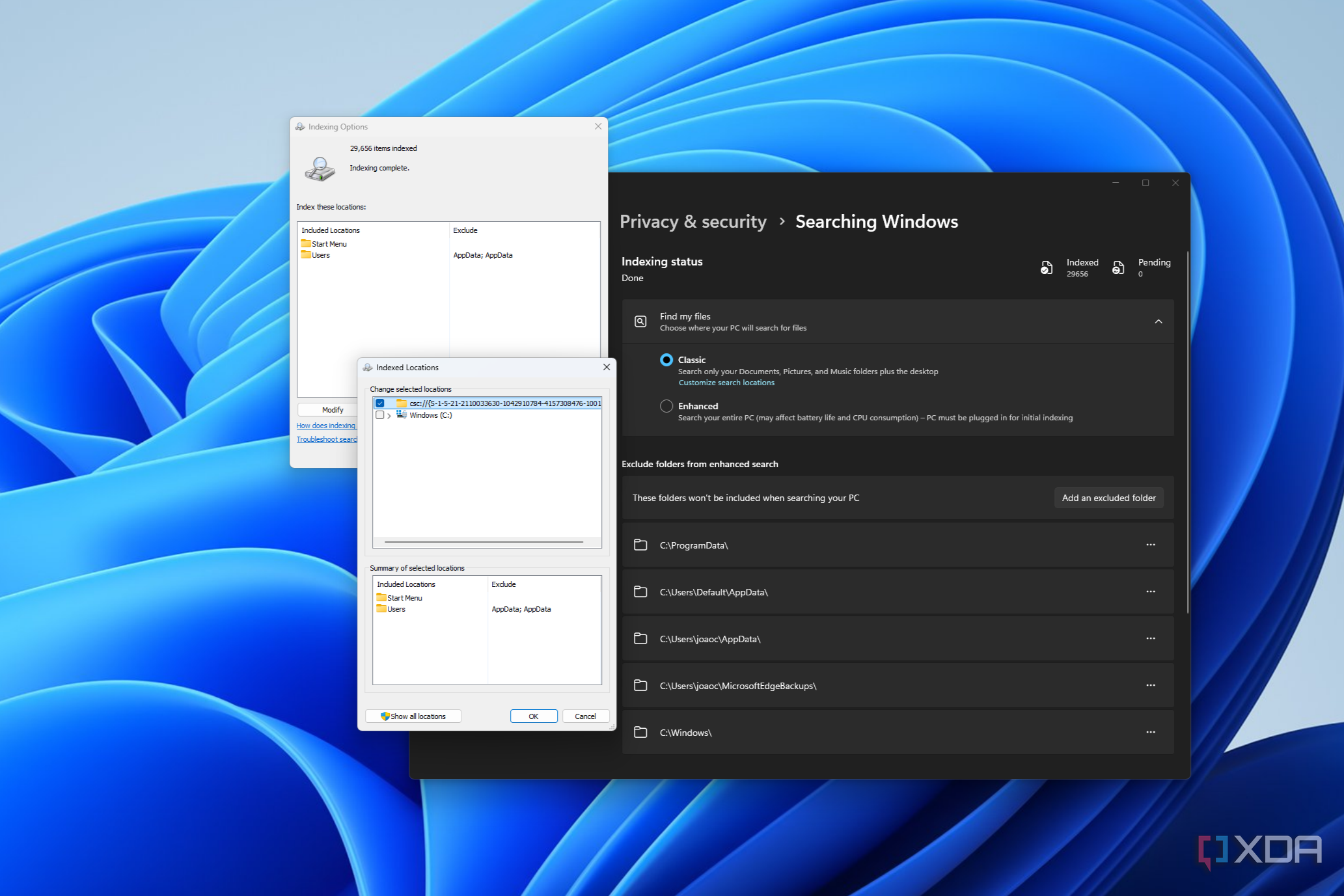Open the Customize search locations link

pos(726,382)
